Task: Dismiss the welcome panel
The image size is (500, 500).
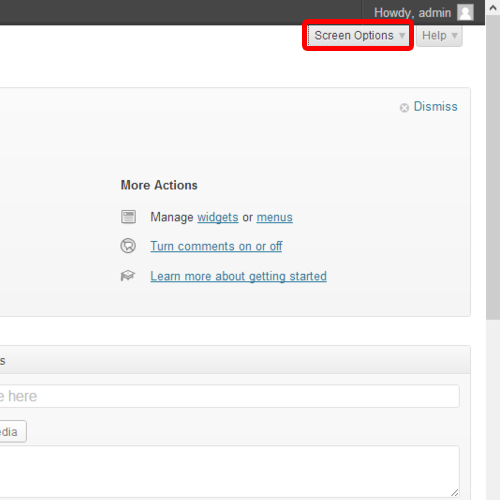Action: 435,107
